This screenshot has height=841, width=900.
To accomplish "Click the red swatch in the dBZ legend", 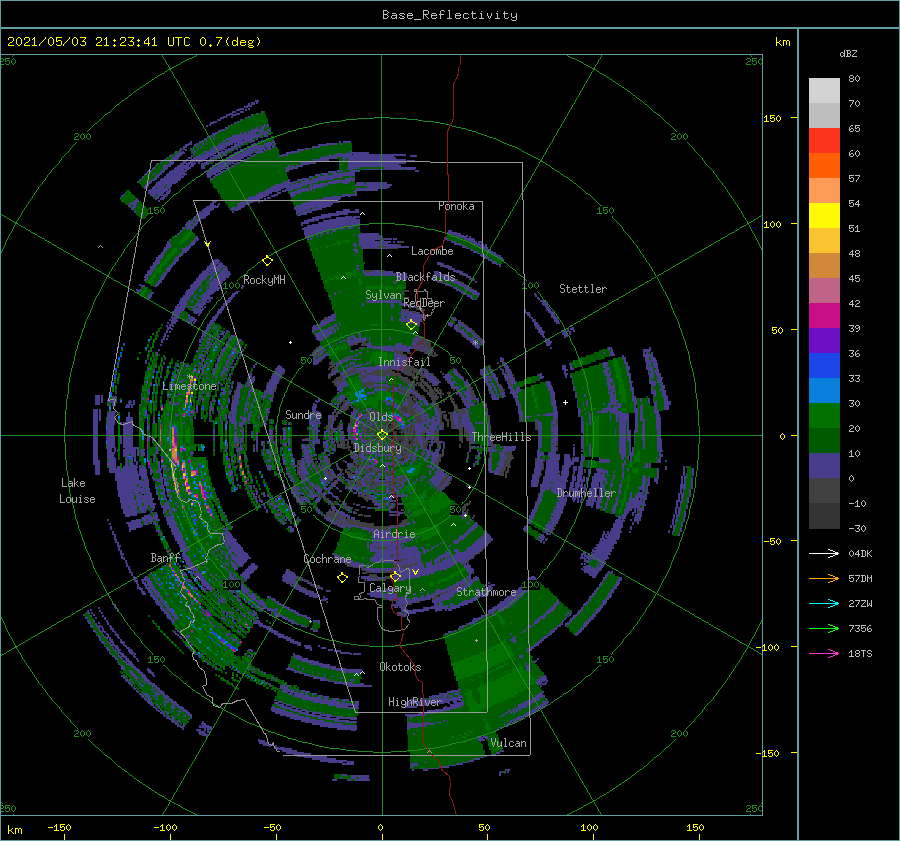I will [x=824, y=140].
